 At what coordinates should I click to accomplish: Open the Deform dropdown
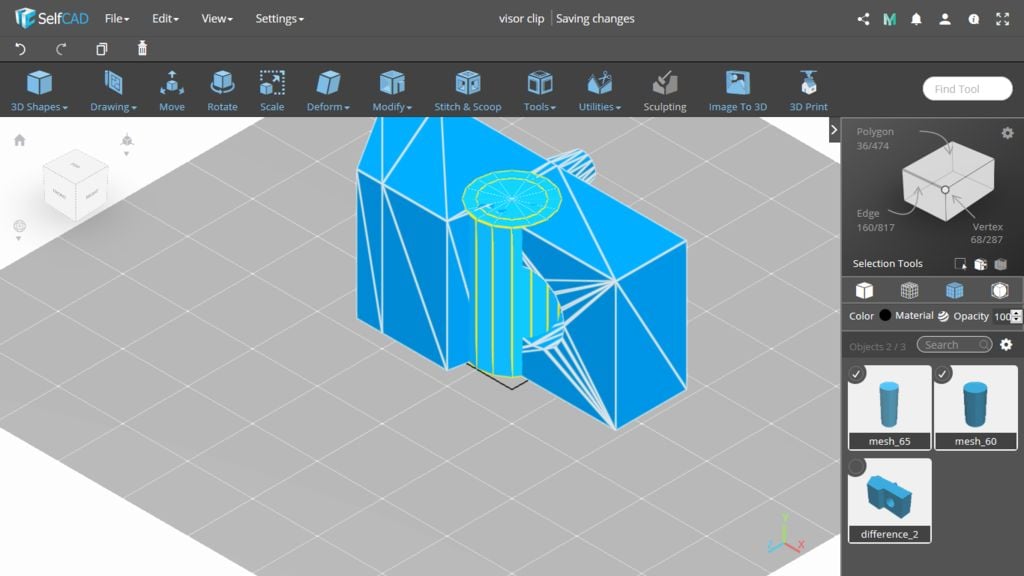tap(328, 90)
